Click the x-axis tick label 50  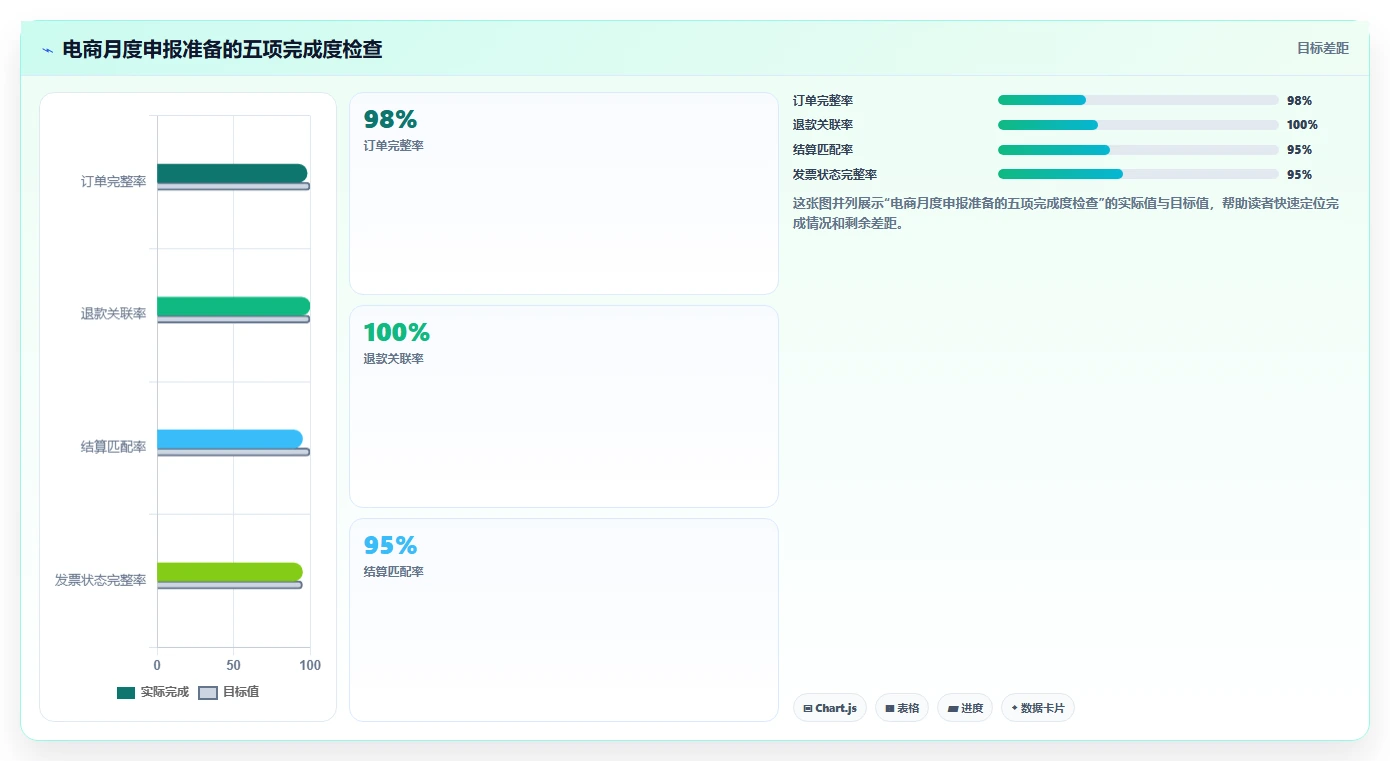coord(233,665)
